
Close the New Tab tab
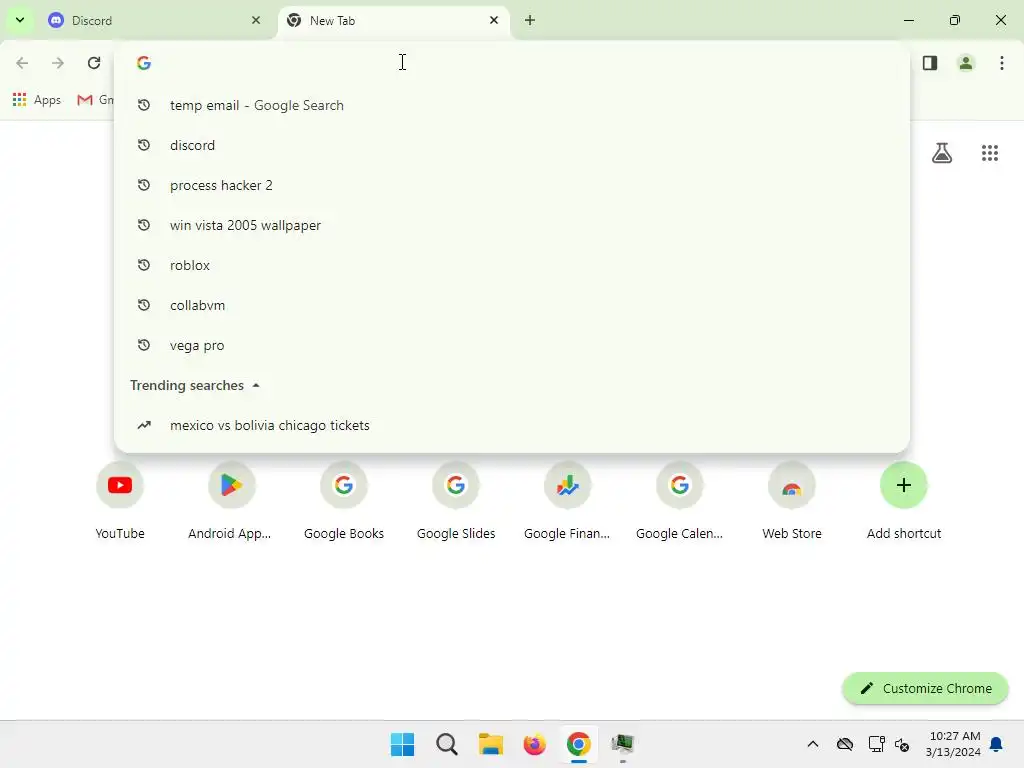pos(494,20)
